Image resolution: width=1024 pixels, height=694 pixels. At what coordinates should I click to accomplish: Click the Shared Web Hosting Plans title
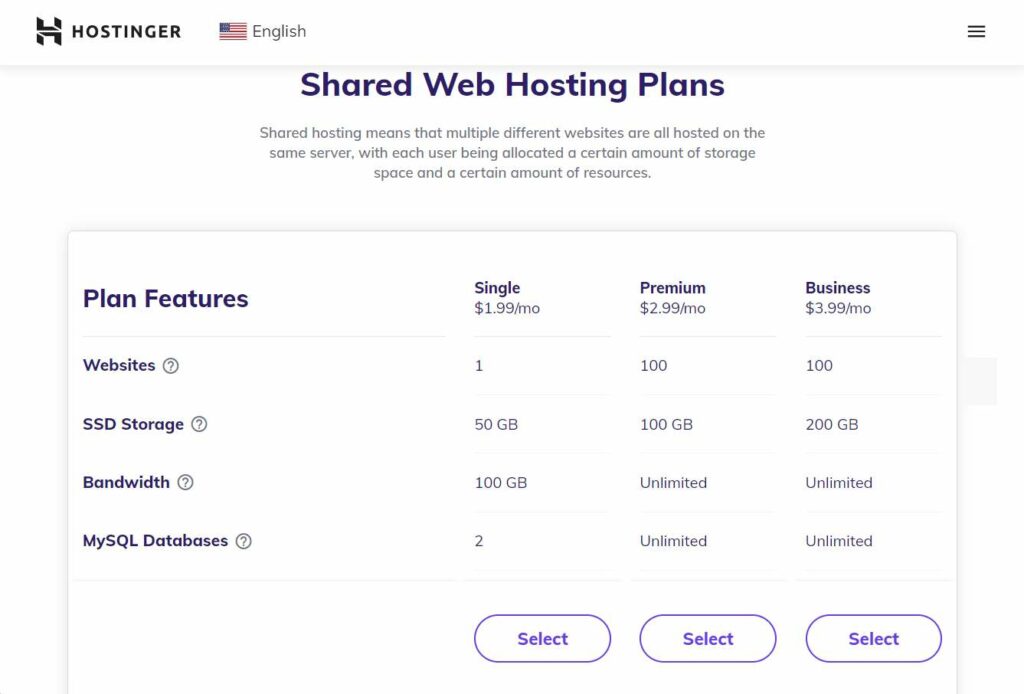point(512,84)
